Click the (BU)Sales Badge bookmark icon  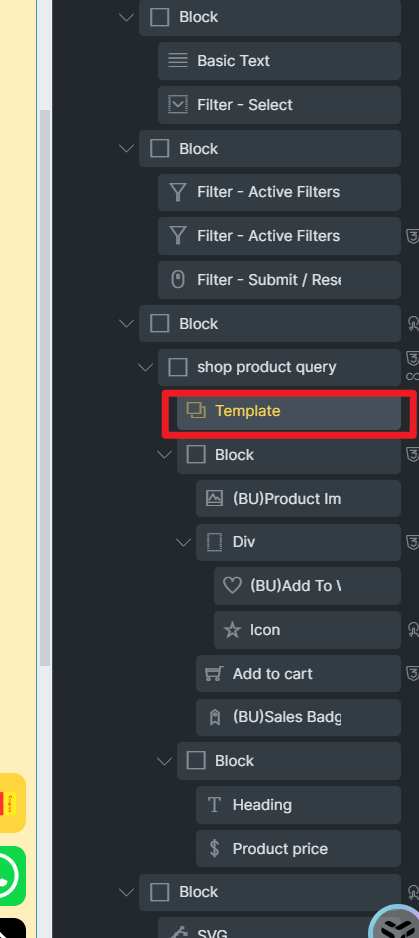tap(214, 717)
